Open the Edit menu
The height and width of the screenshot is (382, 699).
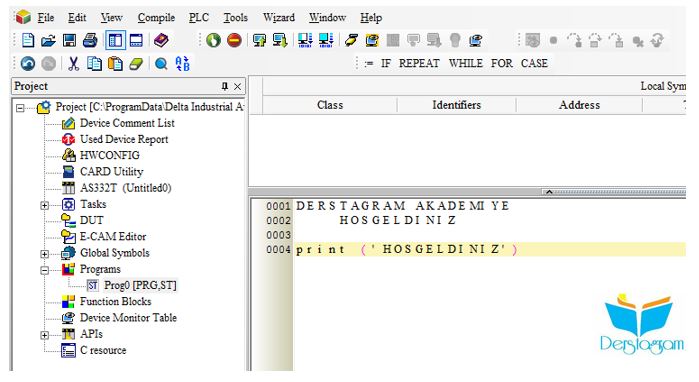(x=77, y=18)
